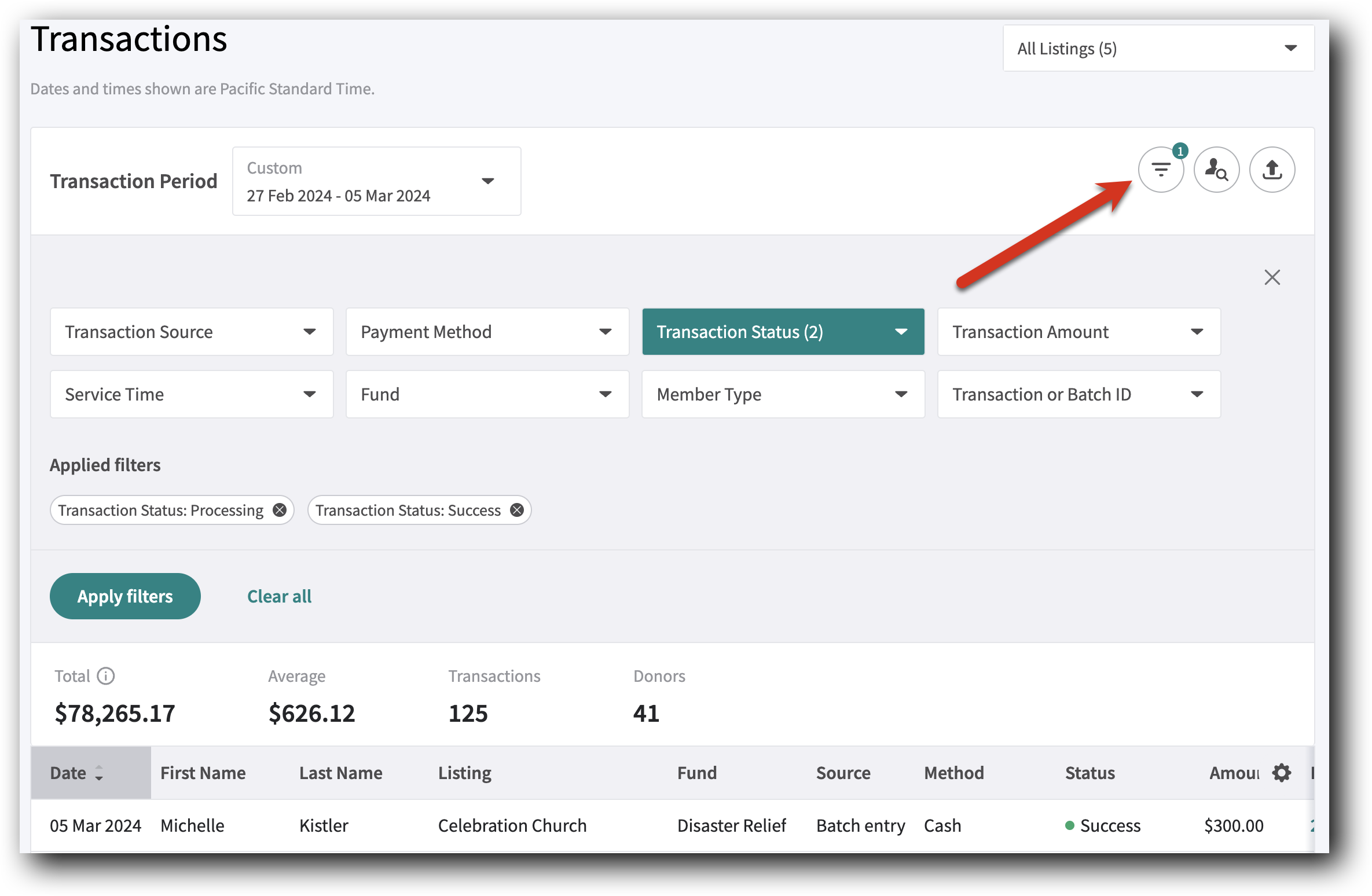Expand the Transaction Source dropdown

(x=191, y=332)
